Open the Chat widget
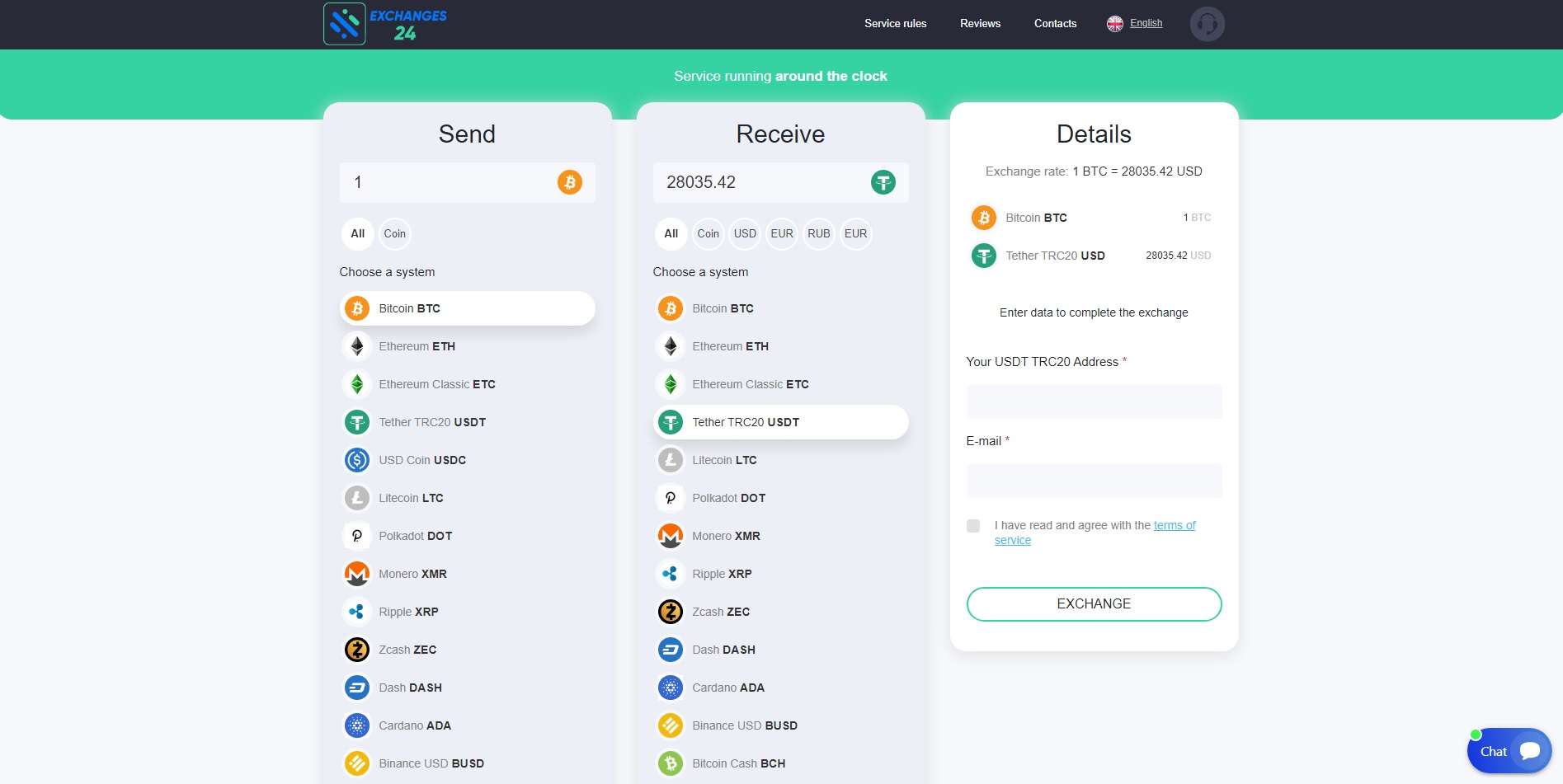Viewport: 1563px width, 784px height. (1509, 751)
